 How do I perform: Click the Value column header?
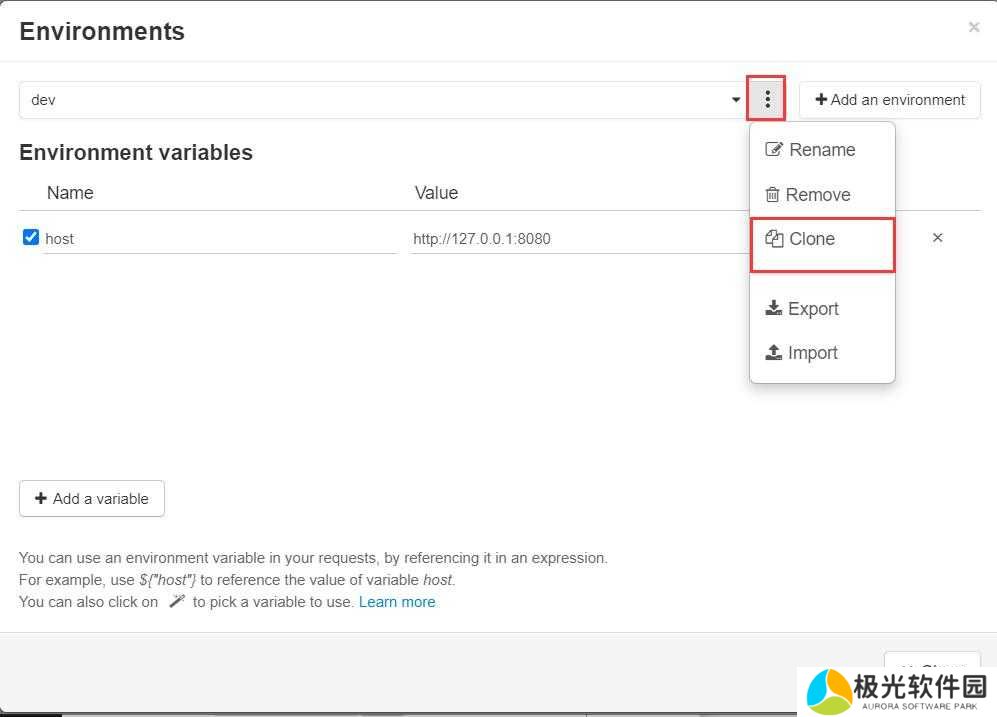point(436,193)
